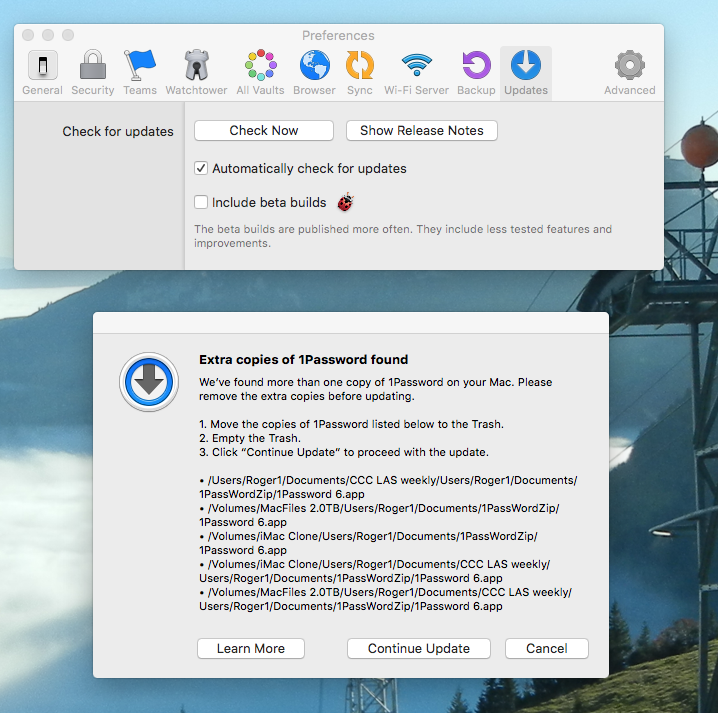This screenshot has height=713, width=718.
Task: Click path '/Volumes/MacFiles 2.0TB/.../CCC LAS weekly/'
Action: coord(386,599)
